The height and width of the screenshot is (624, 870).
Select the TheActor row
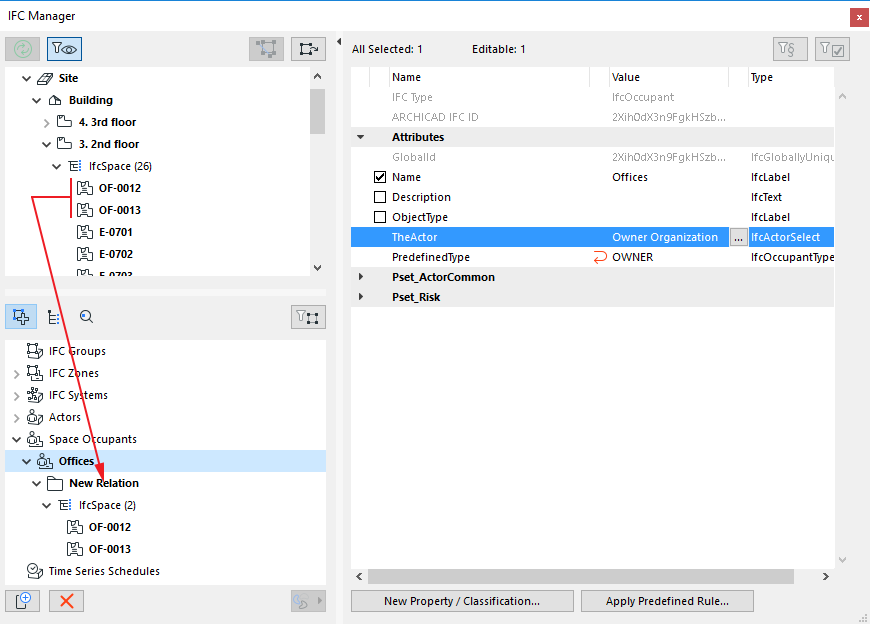pos(592,237)
